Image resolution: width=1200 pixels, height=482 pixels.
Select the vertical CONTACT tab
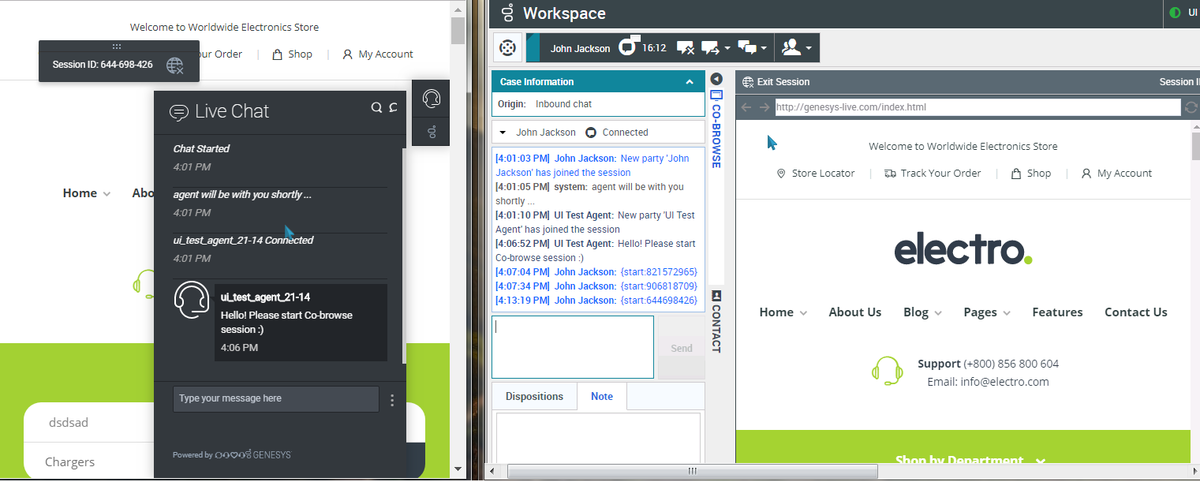716,320
